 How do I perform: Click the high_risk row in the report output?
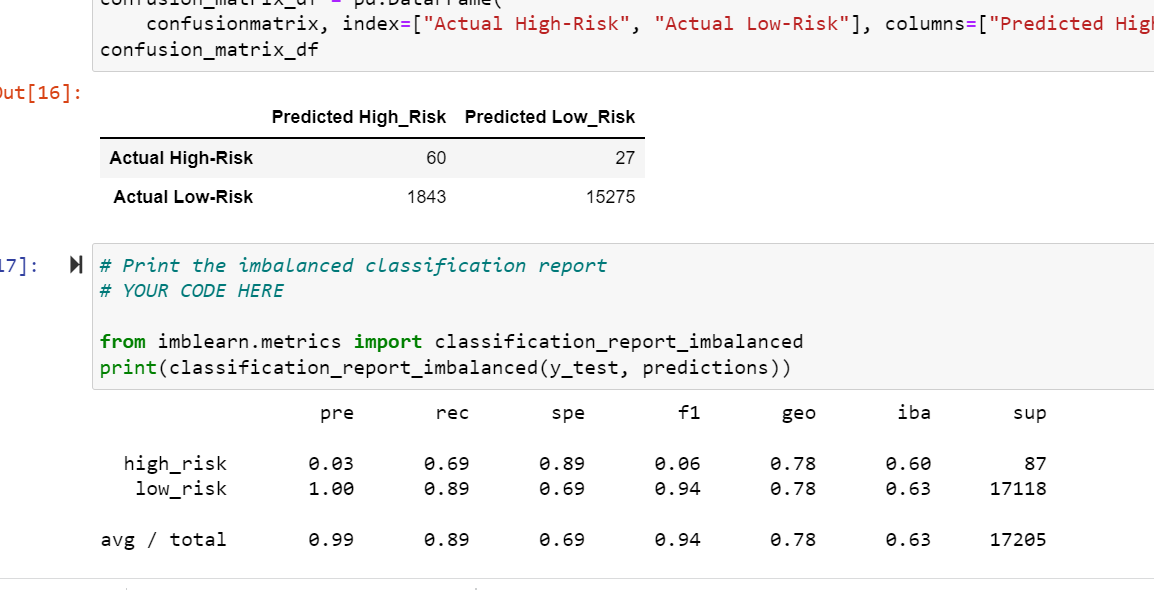(177, 463)
